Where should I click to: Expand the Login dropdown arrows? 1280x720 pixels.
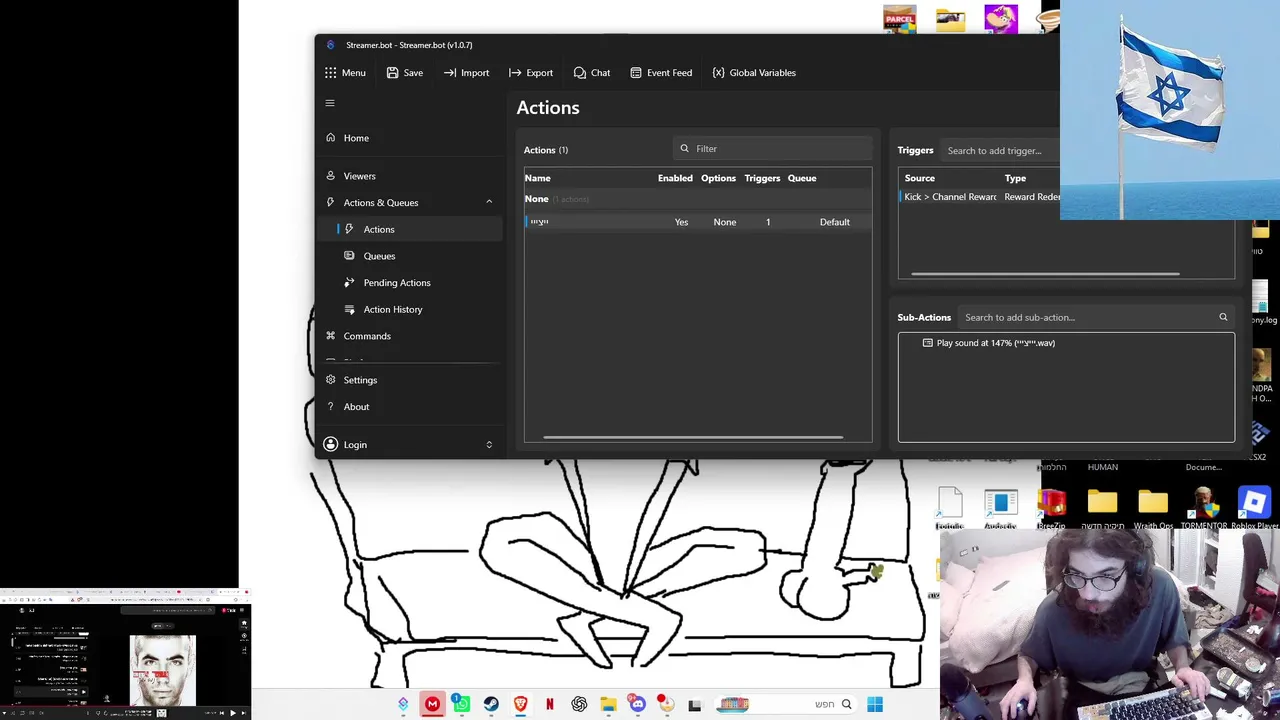tap(489, 445)
